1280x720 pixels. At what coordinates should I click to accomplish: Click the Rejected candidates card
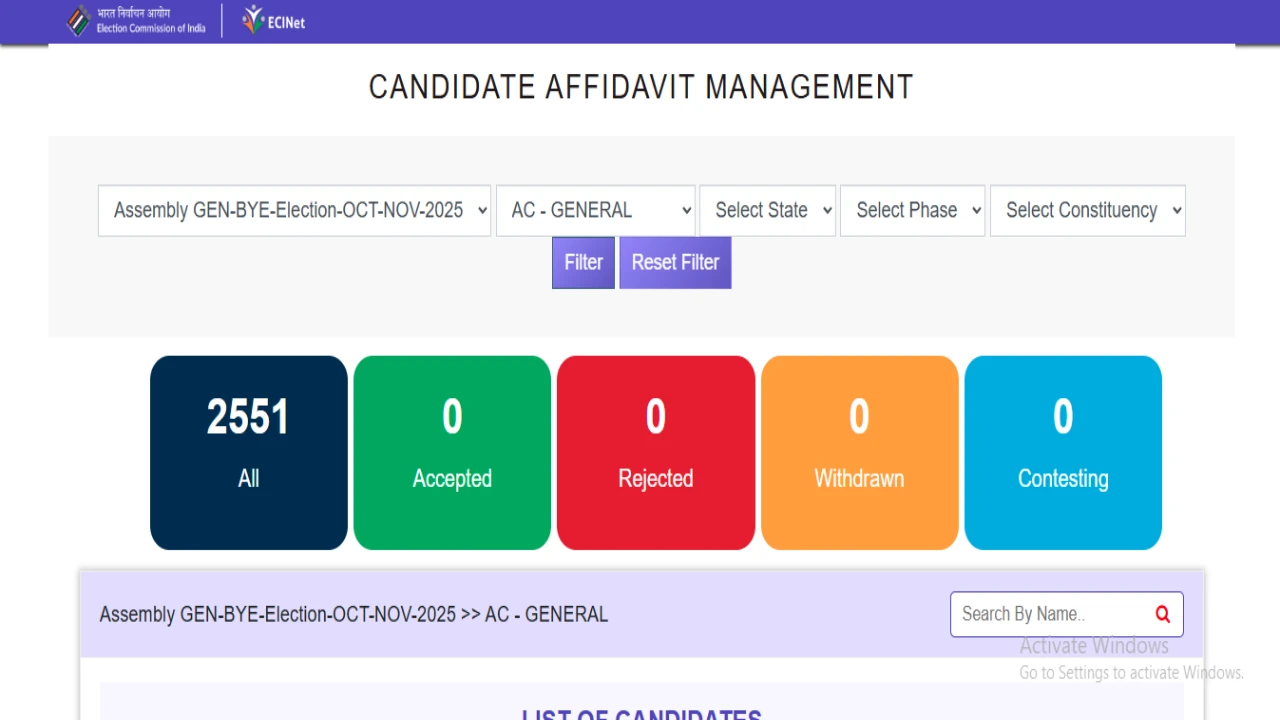click(x=655, y=452)
